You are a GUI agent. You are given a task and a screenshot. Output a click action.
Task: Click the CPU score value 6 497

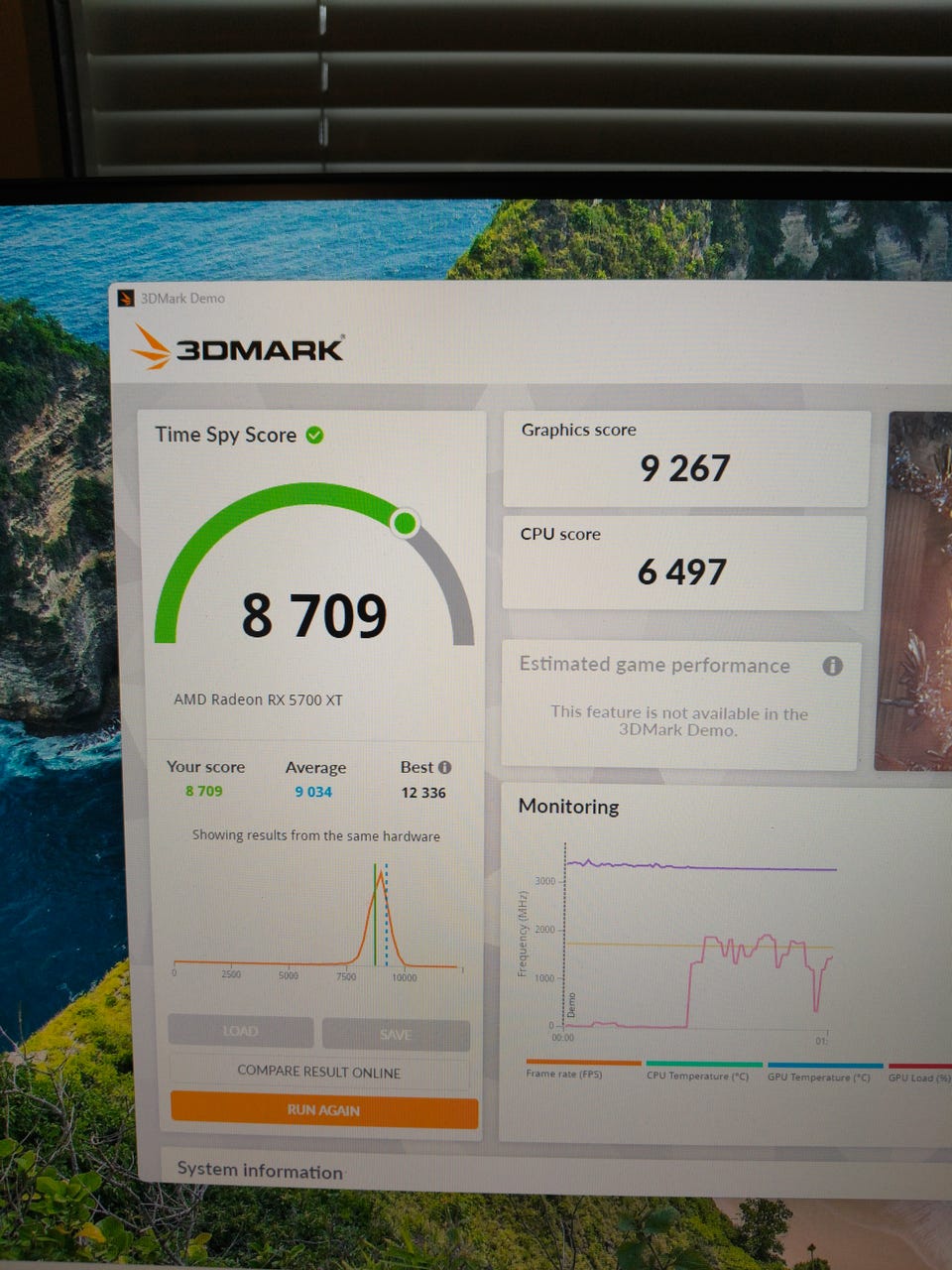click(682, 571)
